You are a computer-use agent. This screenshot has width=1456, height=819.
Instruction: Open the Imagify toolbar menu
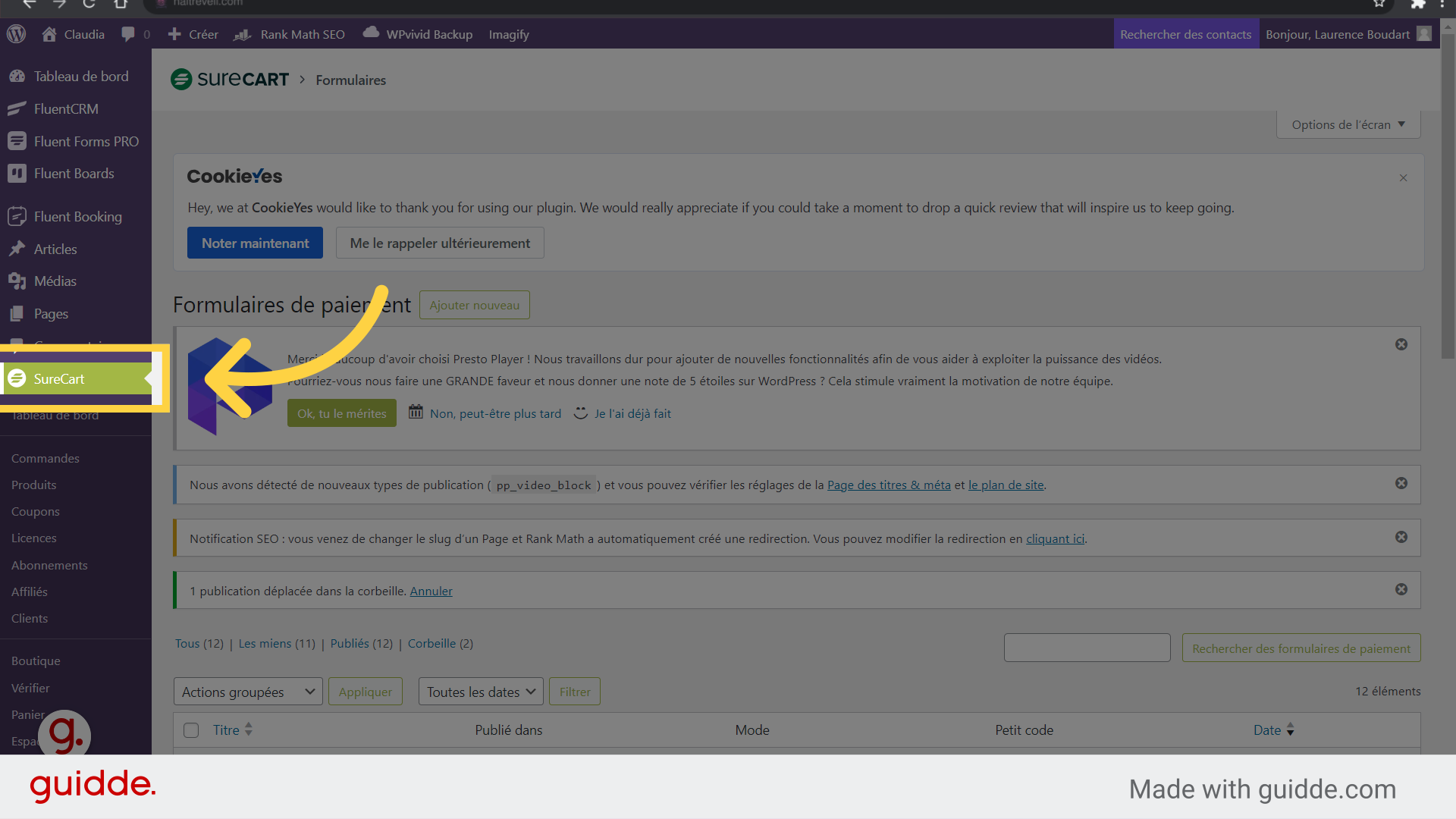tap(509, 34)
